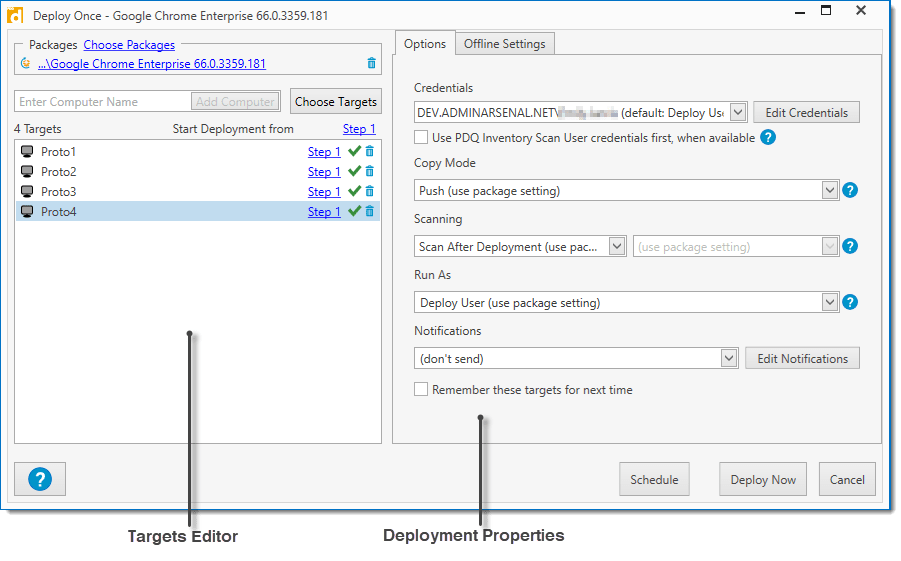
Task: Click the Add Computer button
Action: point(235,102)
